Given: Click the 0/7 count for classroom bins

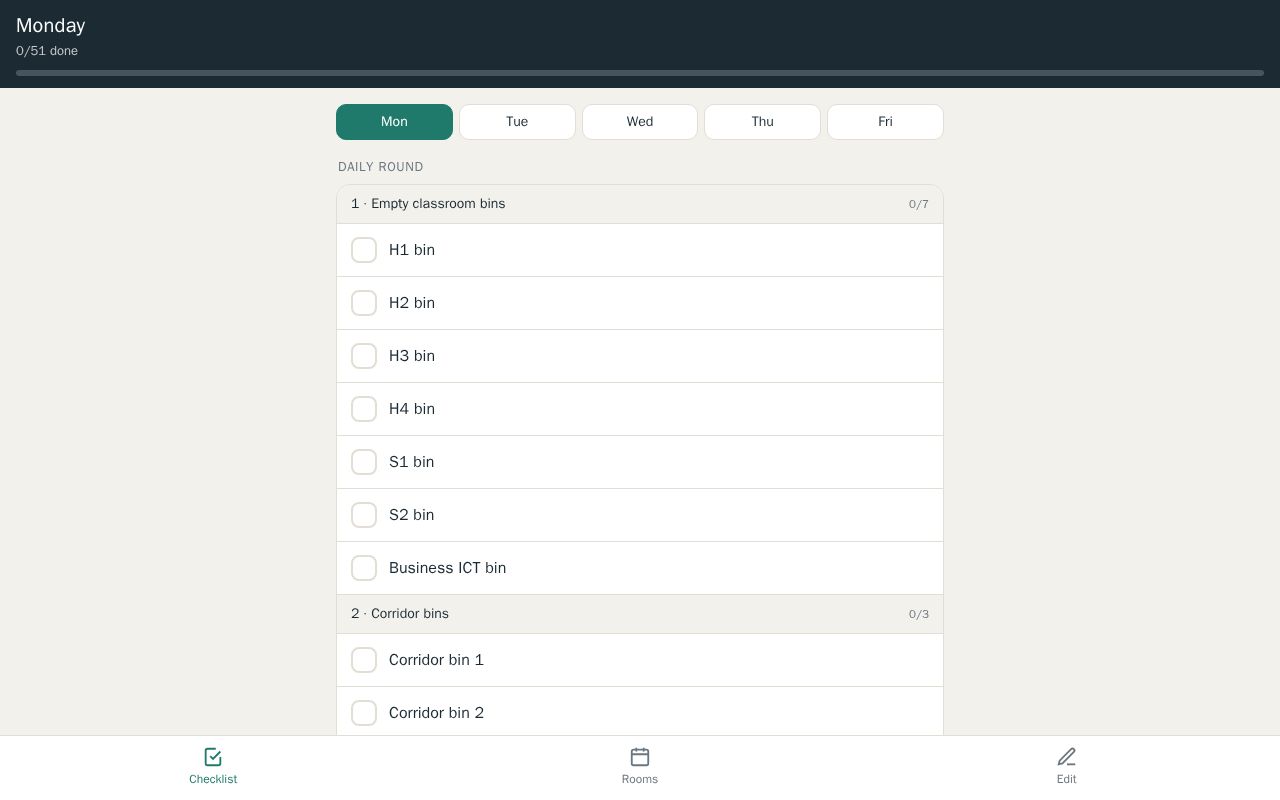Looking at the screenshot, I should tap(919, 204).
